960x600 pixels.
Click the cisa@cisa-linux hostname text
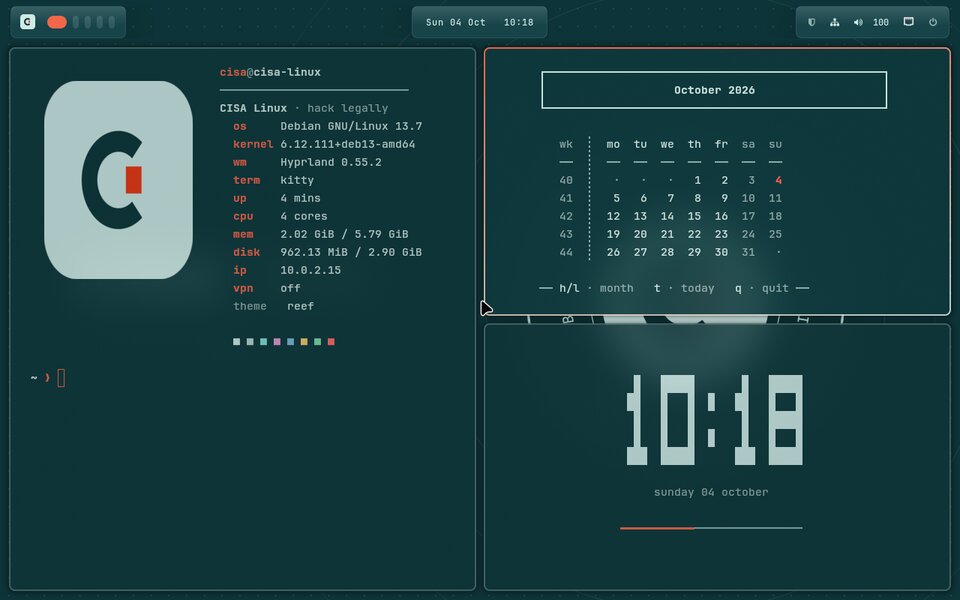(270, 72)
